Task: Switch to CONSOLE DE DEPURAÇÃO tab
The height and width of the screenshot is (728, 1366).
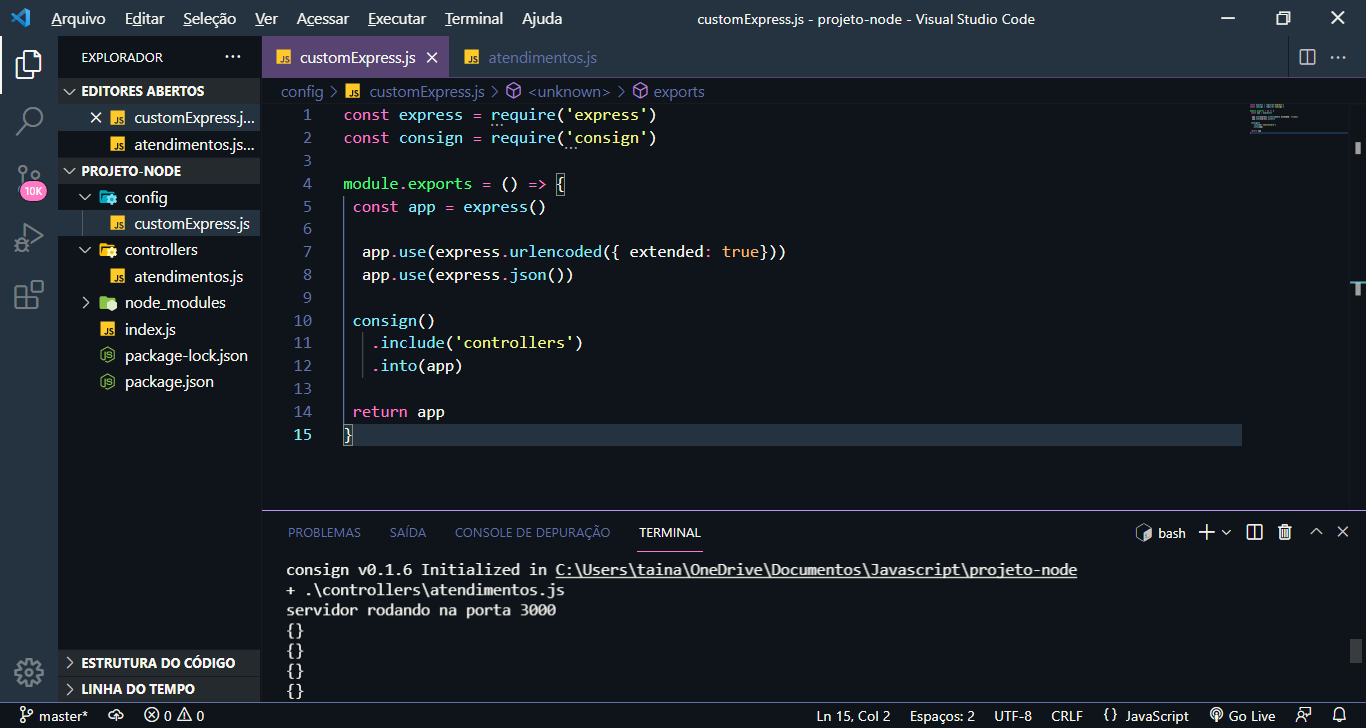Action: [x=532, y=533]
